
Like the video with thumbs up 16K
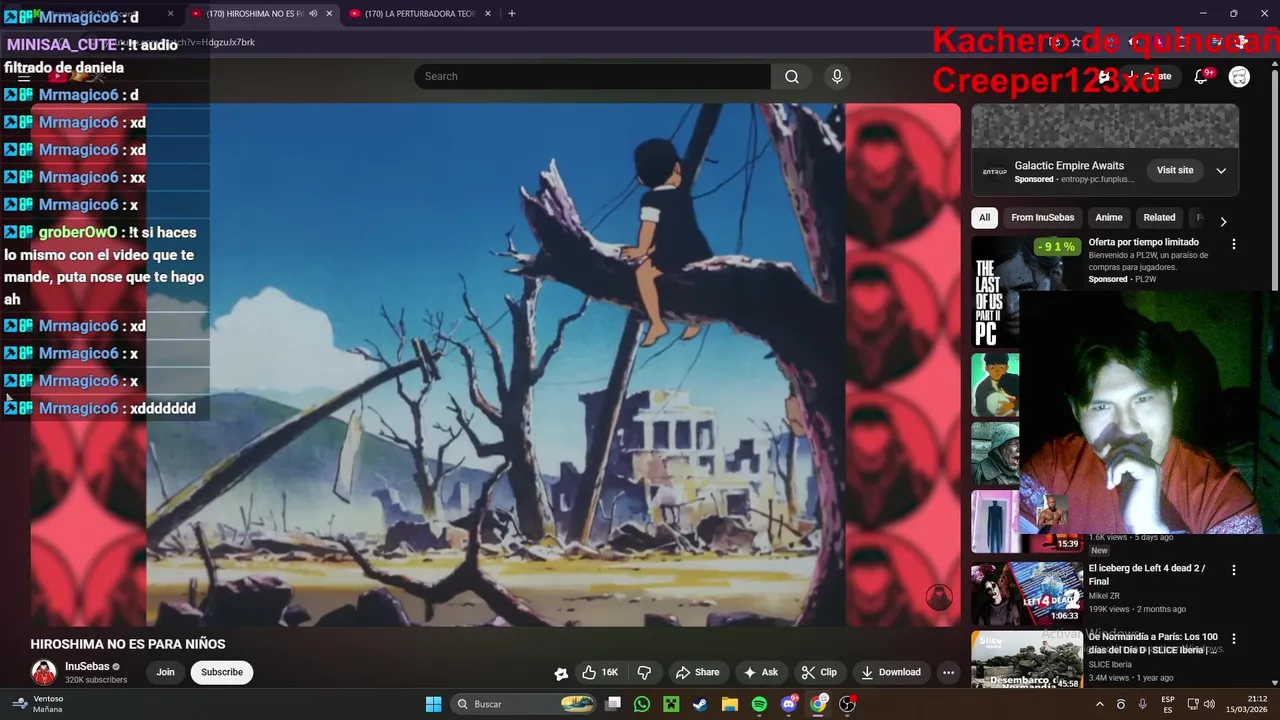click(x=600, y=672)
